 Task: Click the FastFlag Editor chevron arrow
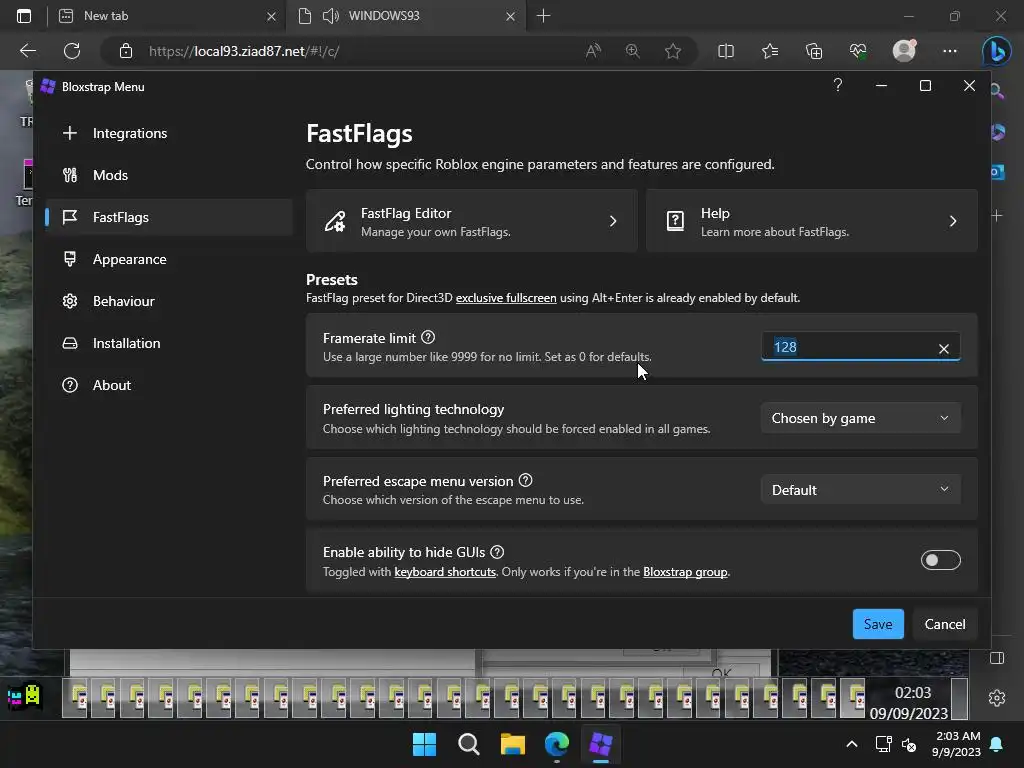[x=613, y=221]
